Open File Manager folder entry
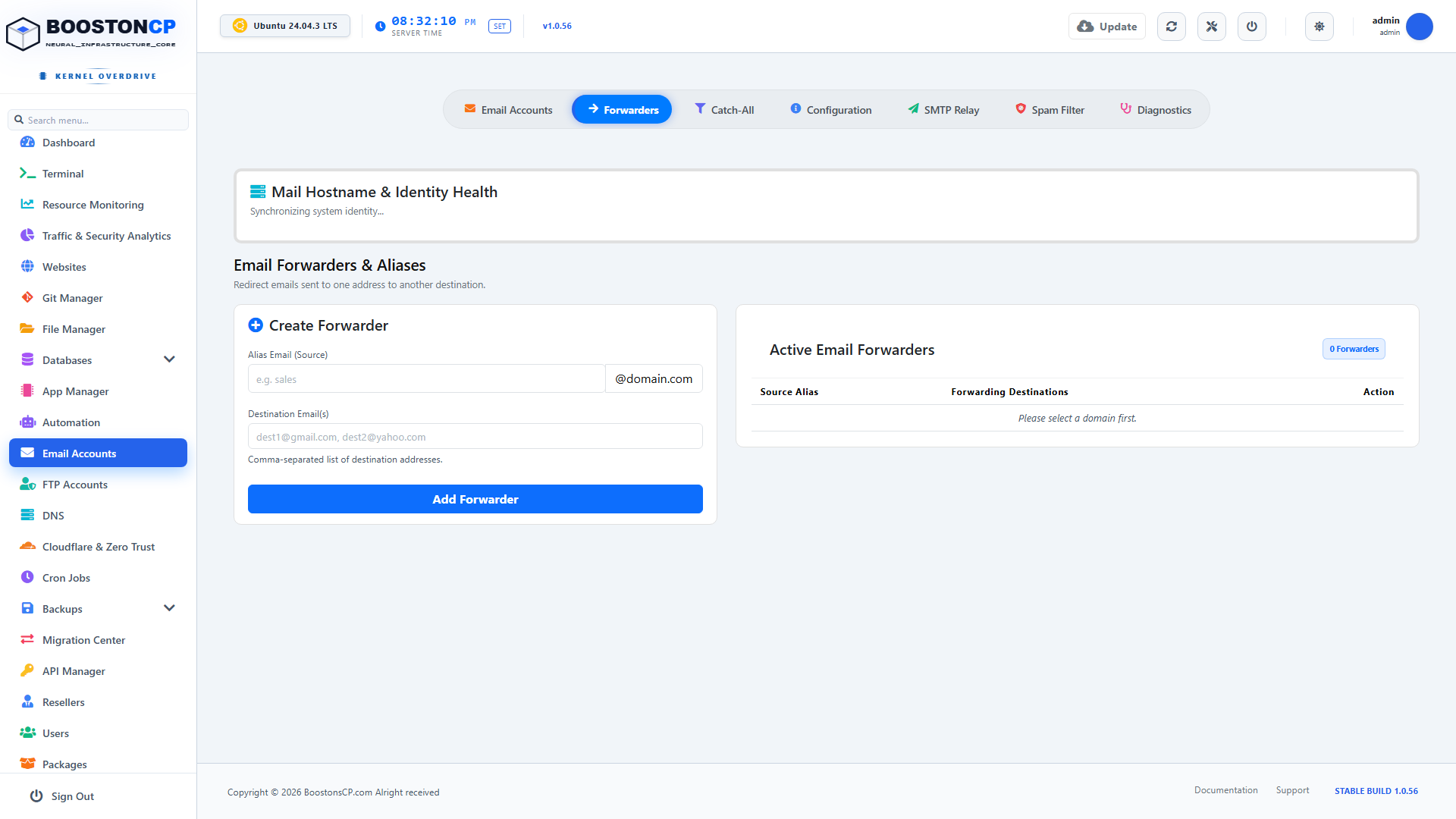The image size is (1456, 819). [x=98, y=329]
